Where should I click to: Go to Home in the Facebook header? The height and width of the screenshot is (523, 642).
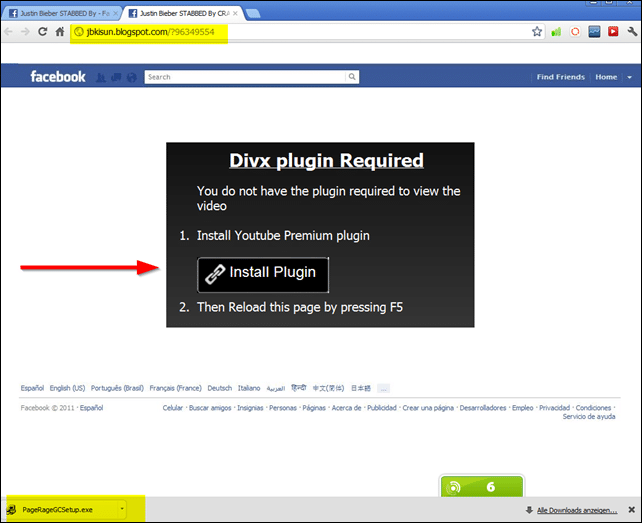606,77
